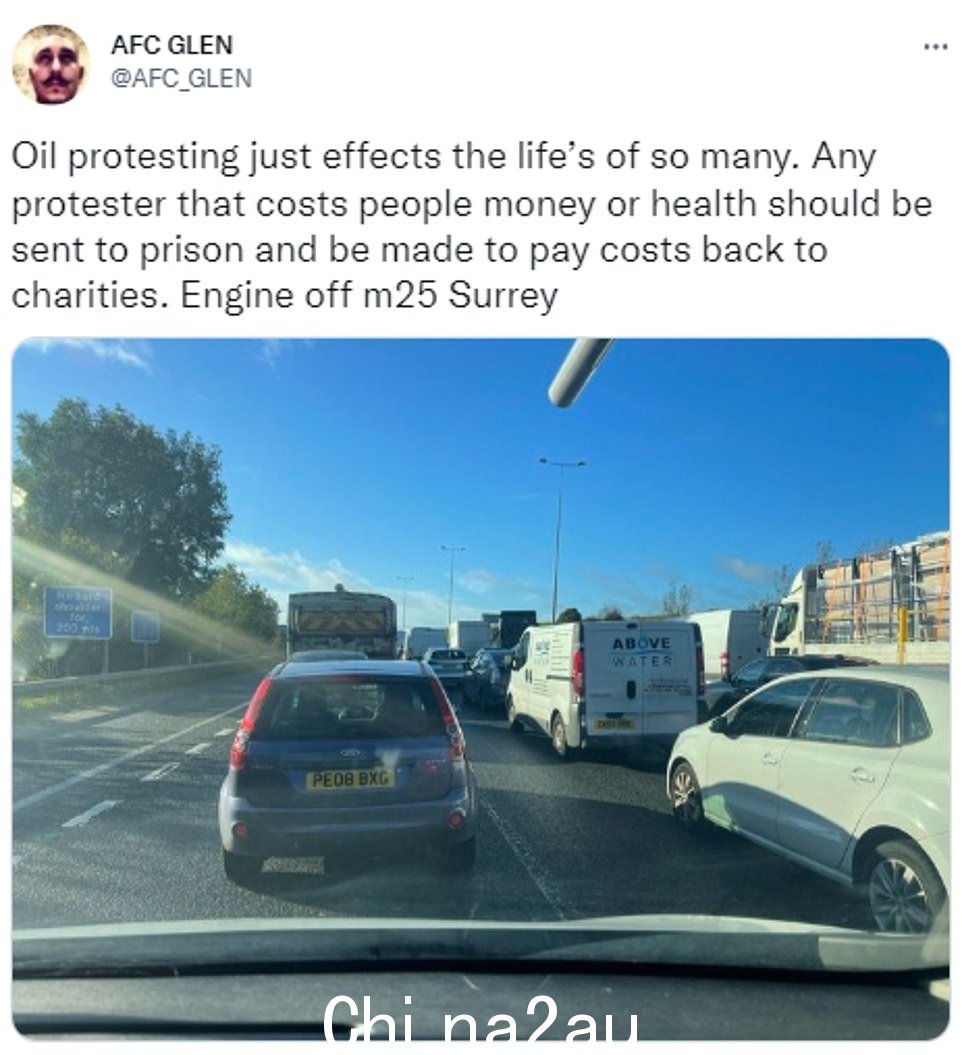Click the Above Water van in the photo
This screenshot has width=962, height=1055.
(604, 684)
